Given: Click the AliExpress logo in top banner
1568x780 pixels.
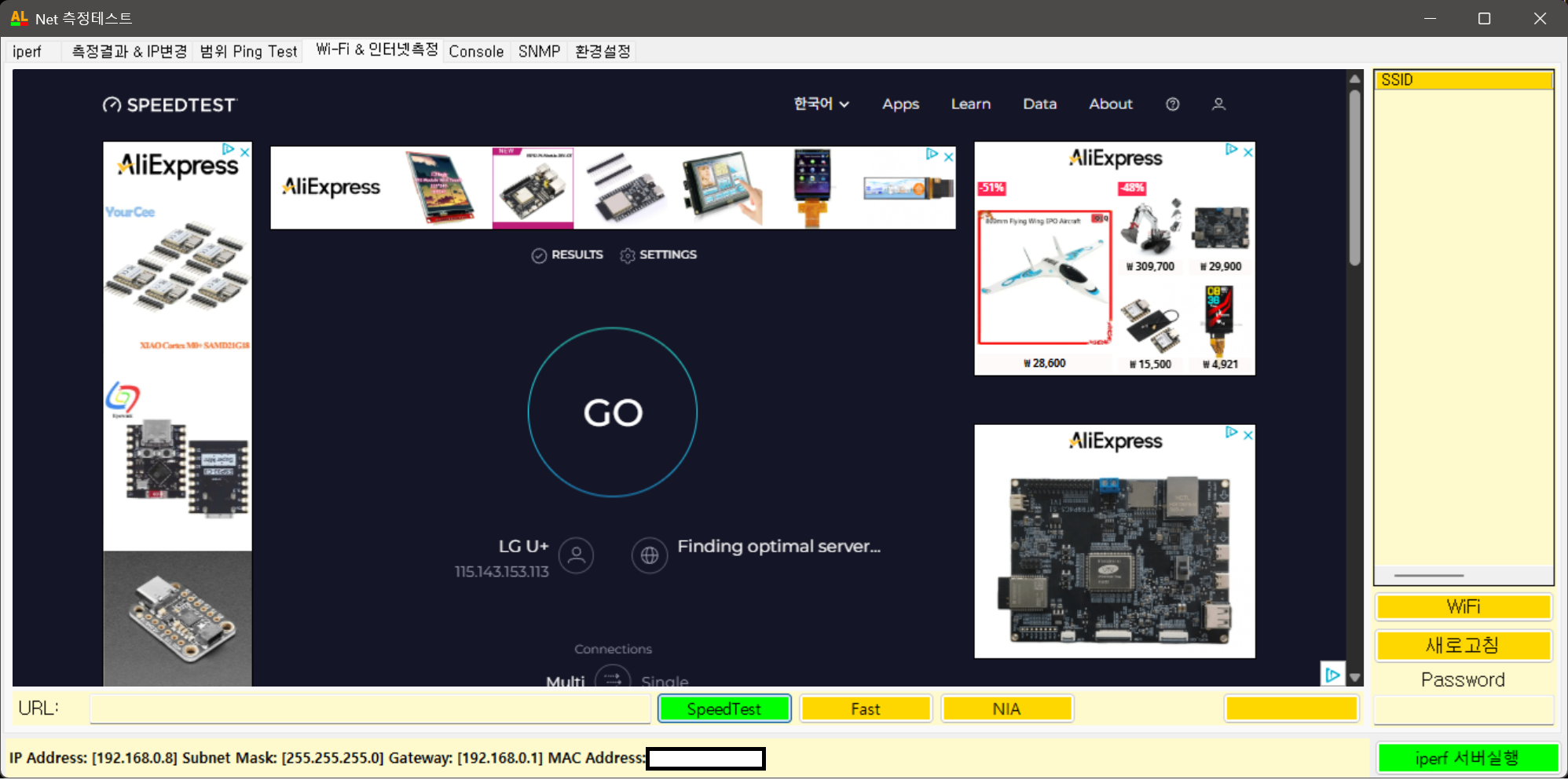Looking at the screenshot, I should (x=331, y=187).
